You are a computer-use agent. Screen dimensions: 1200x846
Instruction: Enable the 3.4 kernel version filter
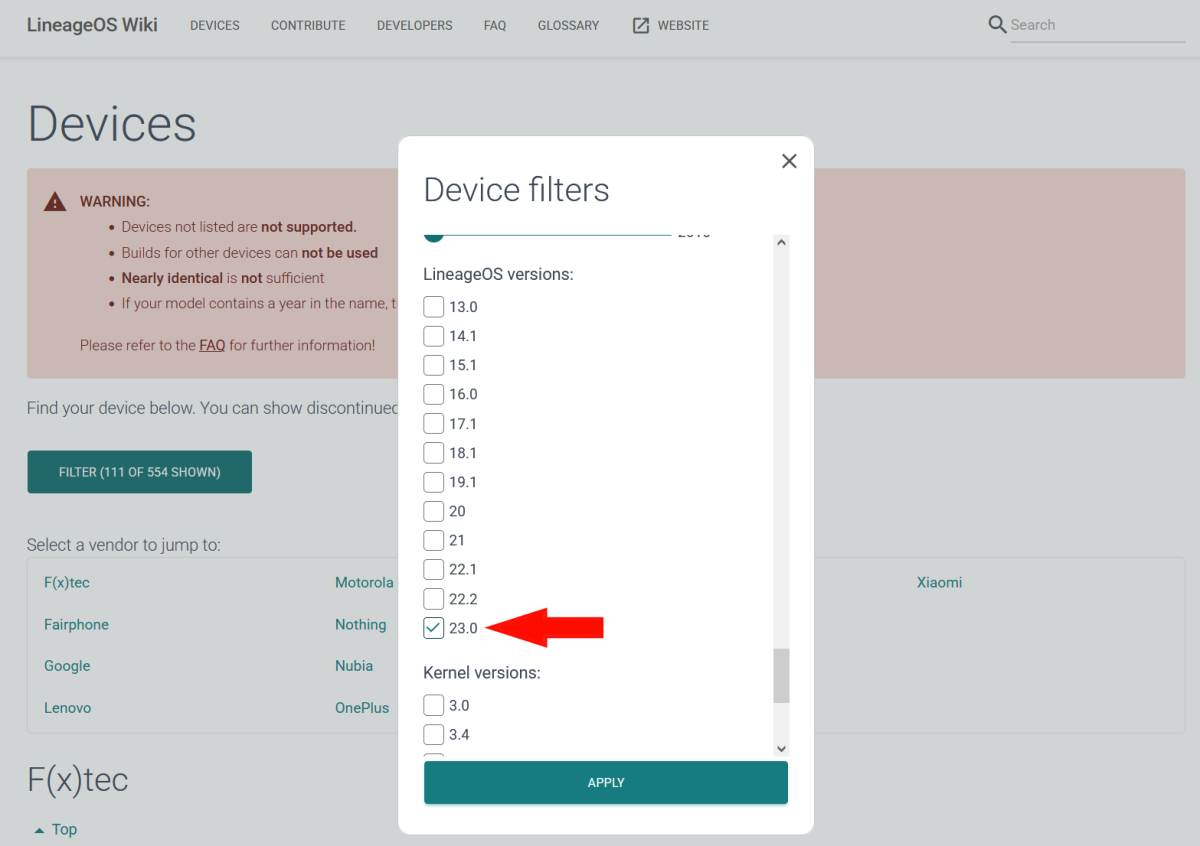(x=433, y=734)
